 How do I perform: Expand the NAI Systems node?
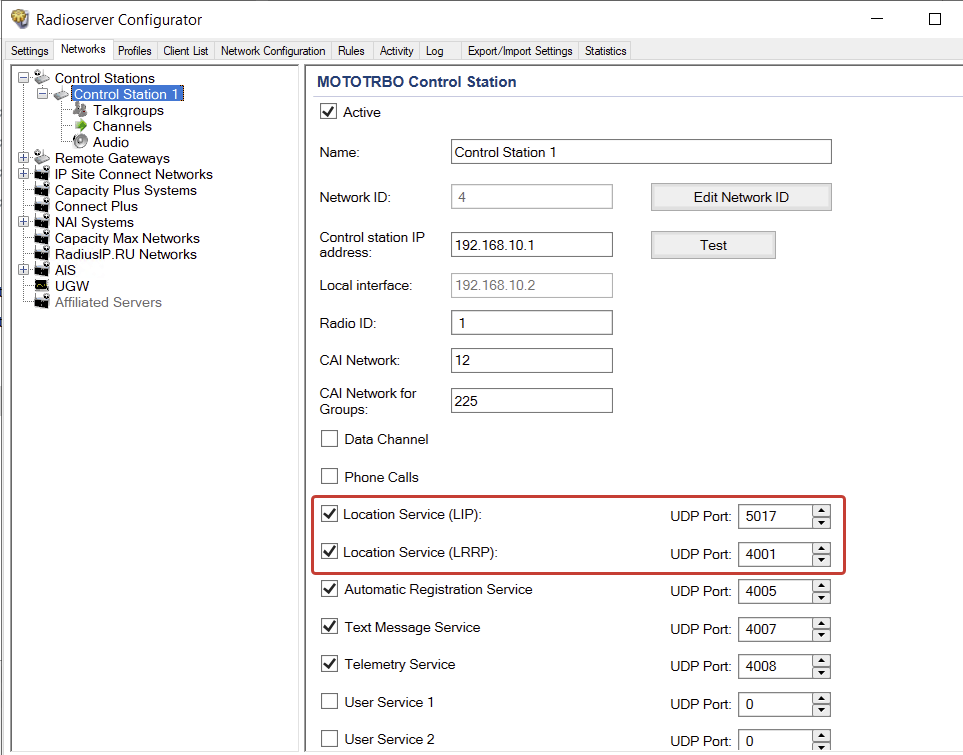click(23, 222)
